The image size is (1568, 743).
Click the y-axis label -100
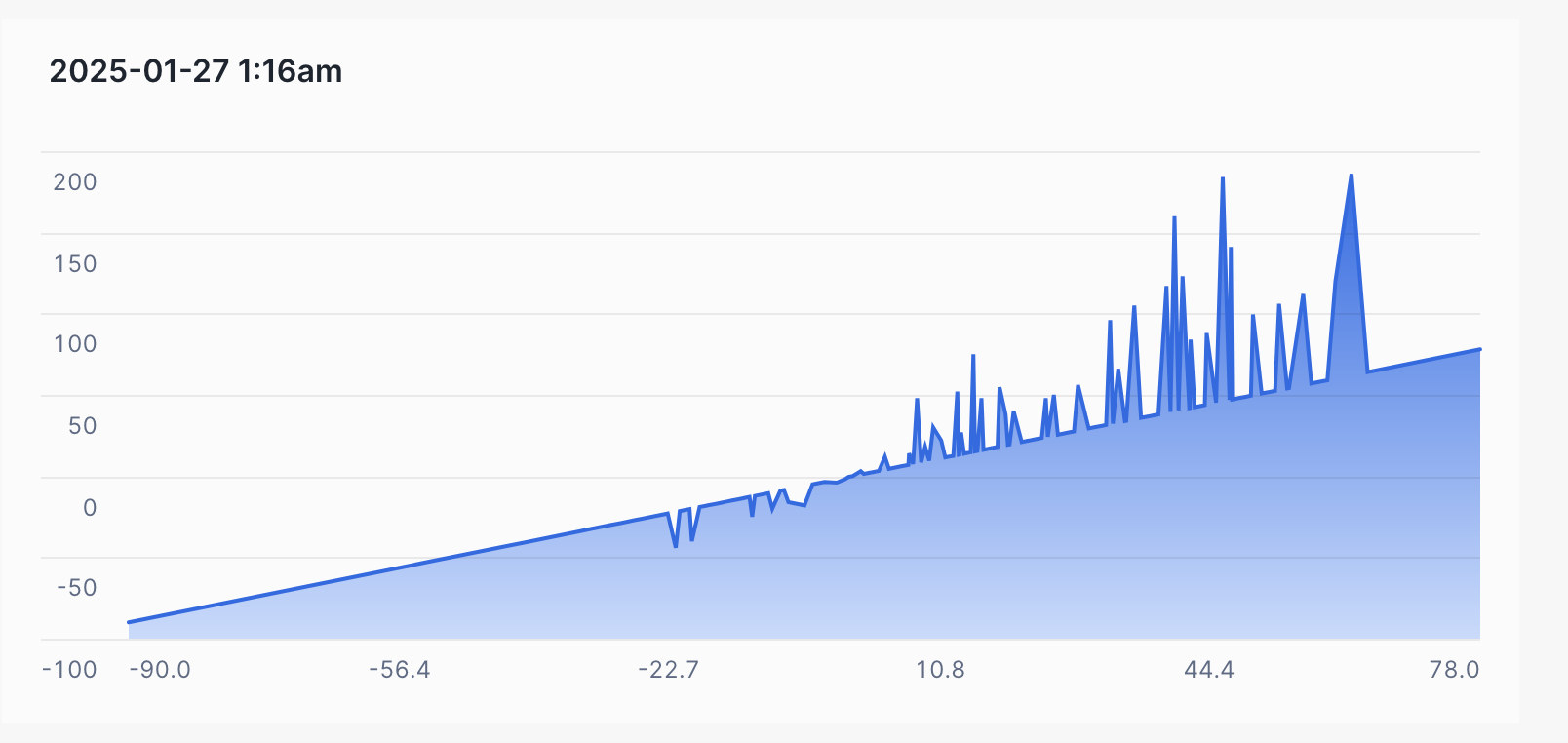coord(69,670)
